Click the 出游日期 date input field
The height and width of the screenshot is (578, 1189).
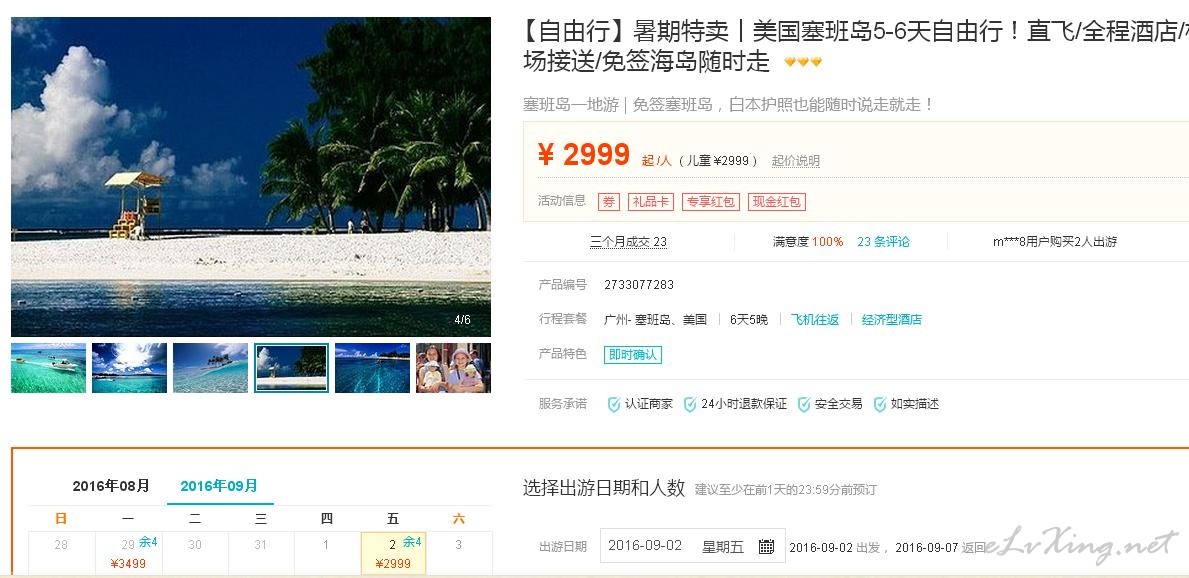pos(692,546)
